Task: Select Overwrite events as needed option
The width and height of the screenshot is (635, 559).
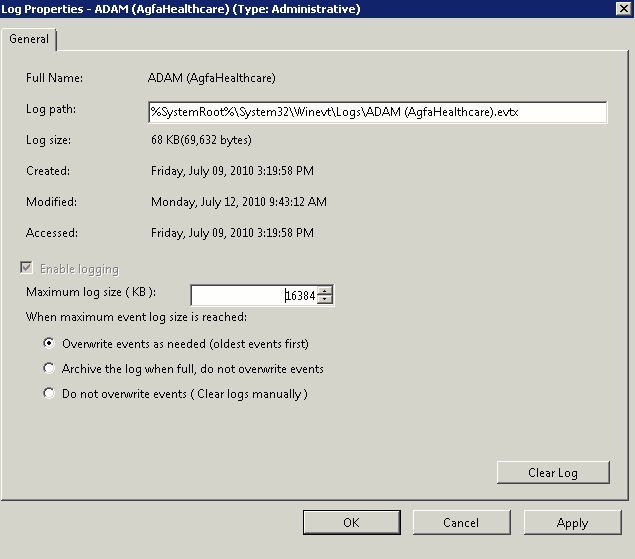Action: pos(48,343)
